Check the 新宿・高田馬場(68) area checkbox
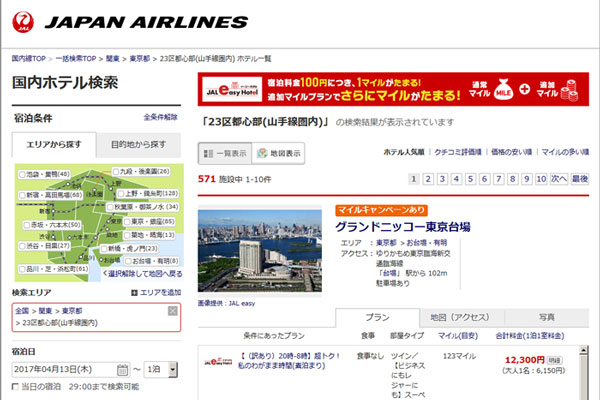The height and width of the screenshot is (400, 600). (x=22, y=195)
